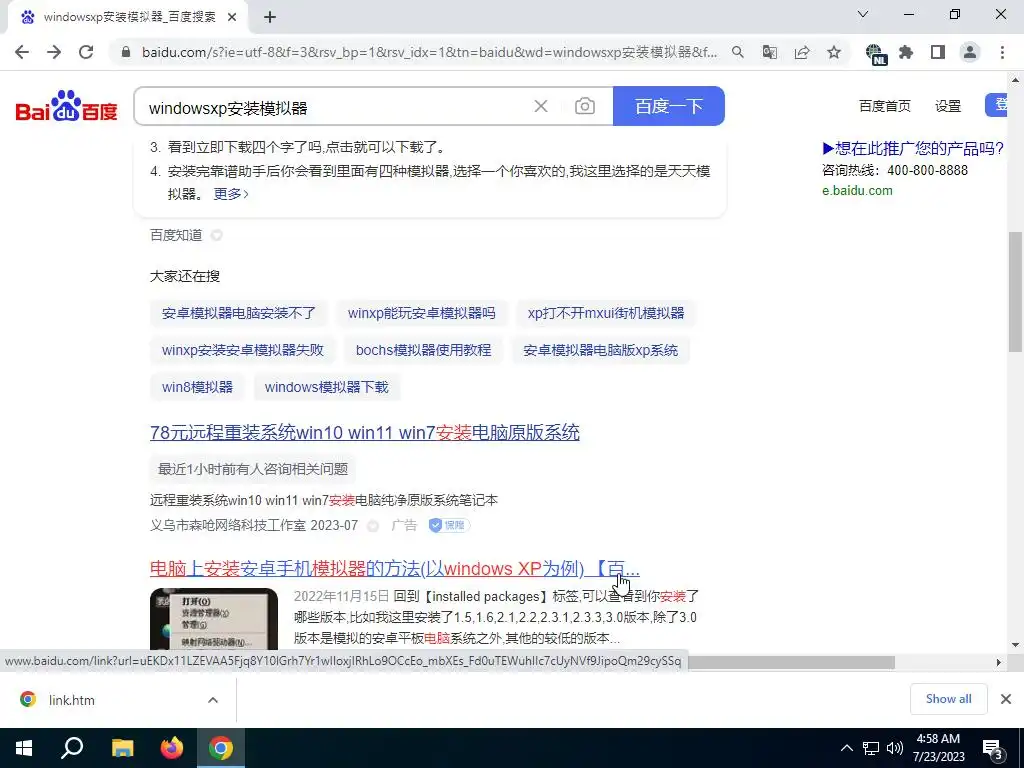The width and height of the screenshot is (1024, 768).
Task: Go forward with the browser forward arrow
Action: [x=54, y=52]
